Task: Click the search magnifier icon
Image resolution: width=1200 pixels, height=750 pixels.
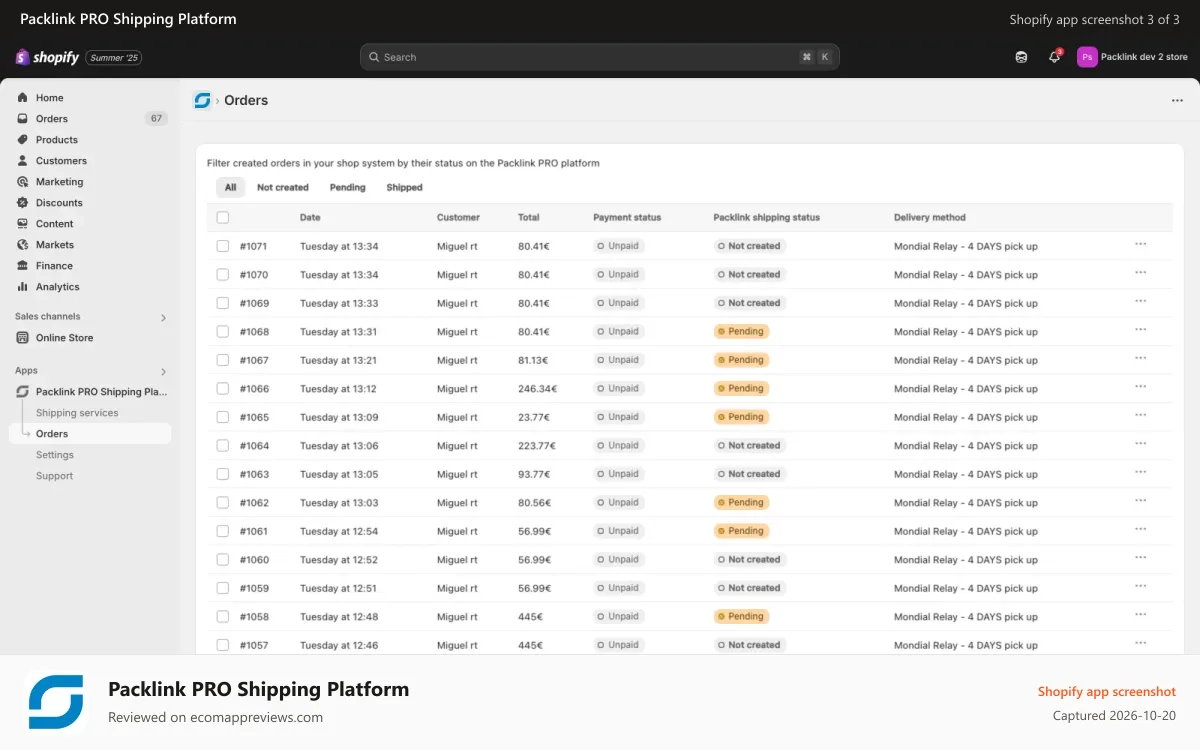Action: (374, 57)
